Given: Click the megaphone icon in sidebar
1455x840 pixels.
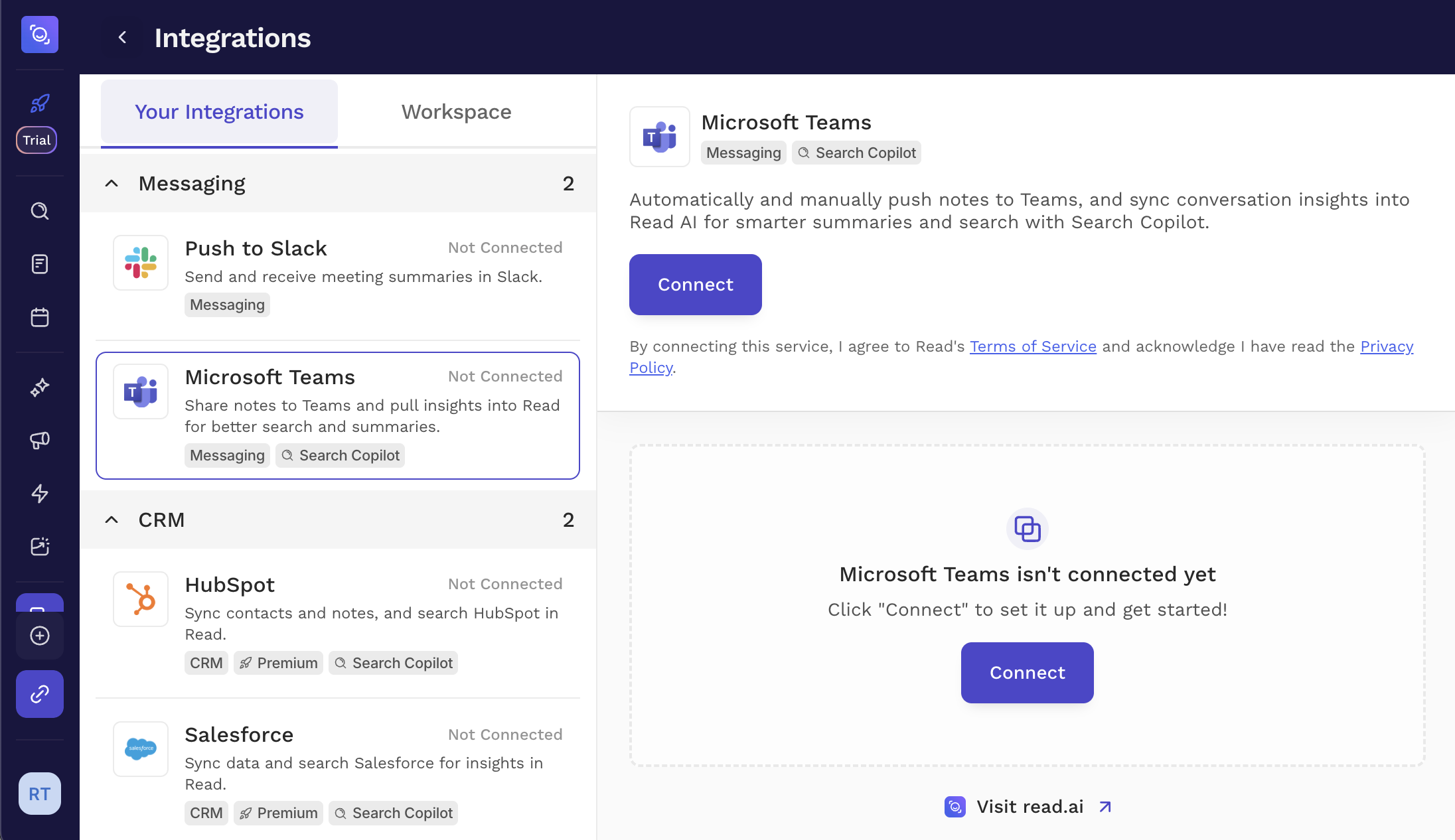Looking at the screenshot, I should (40, 440).
